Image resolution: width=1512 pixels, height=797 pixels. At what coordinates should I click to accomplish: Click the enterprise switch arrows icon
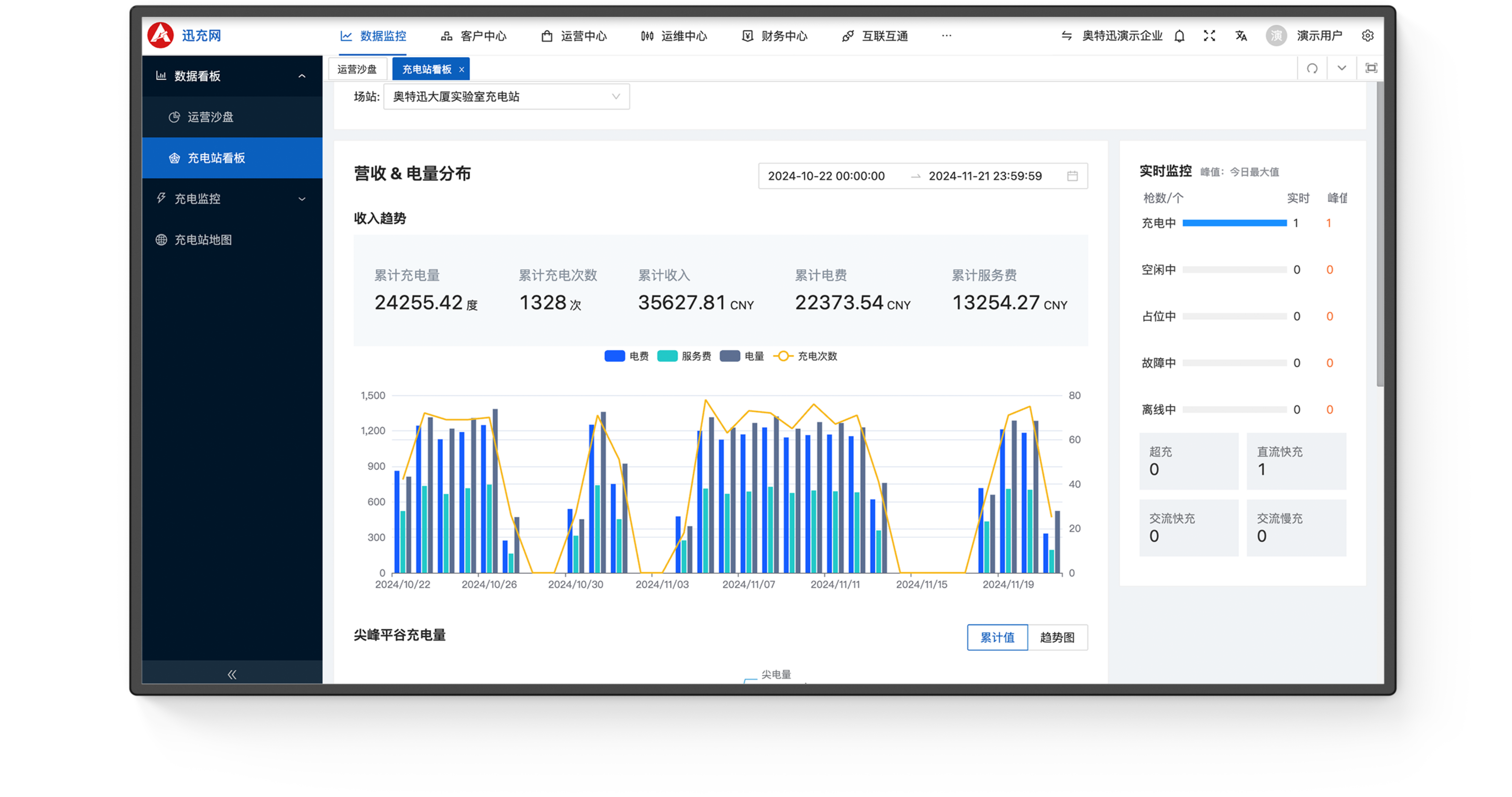click(x=1067, y=36)
